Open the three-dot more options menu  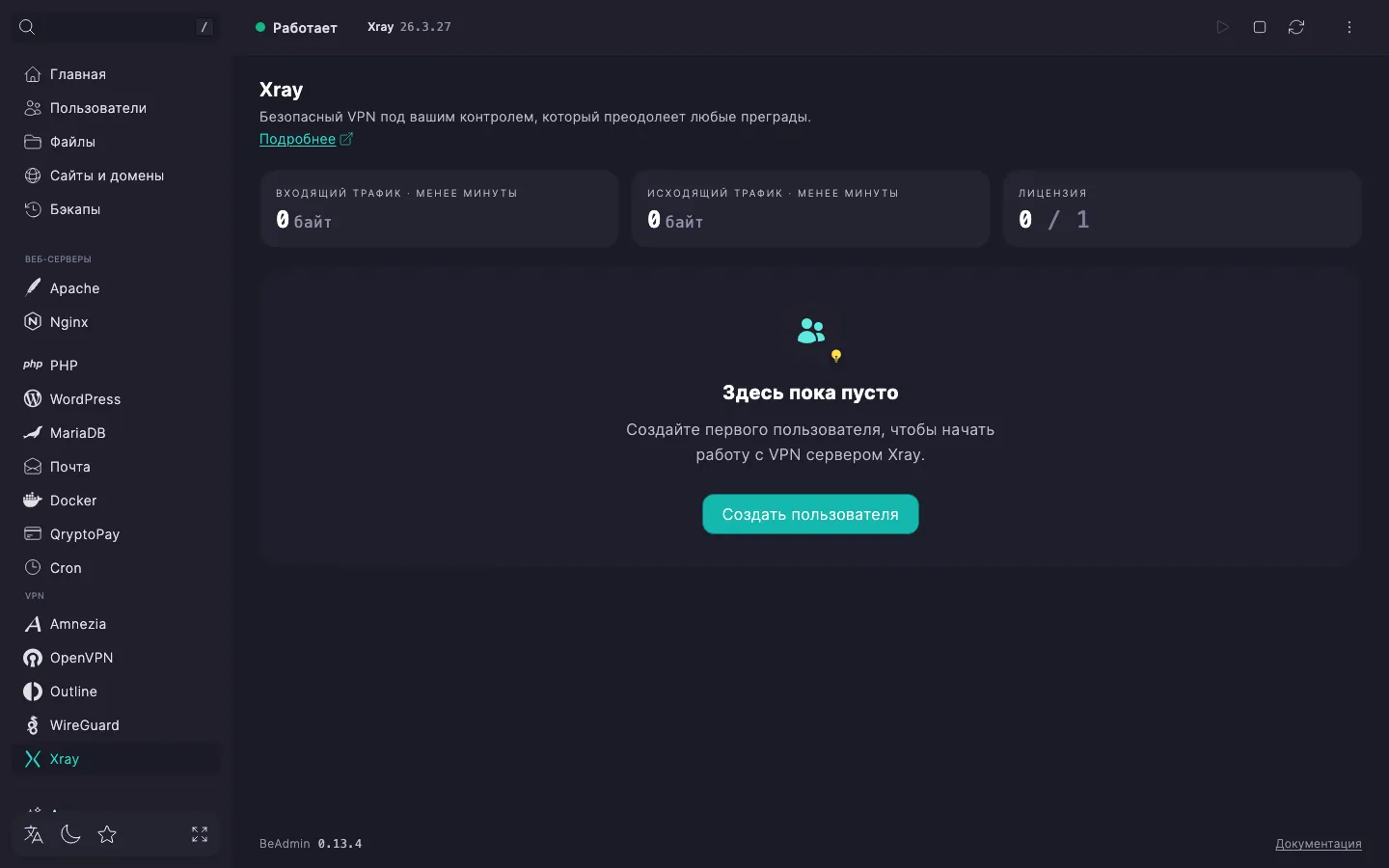[1349, 27]
